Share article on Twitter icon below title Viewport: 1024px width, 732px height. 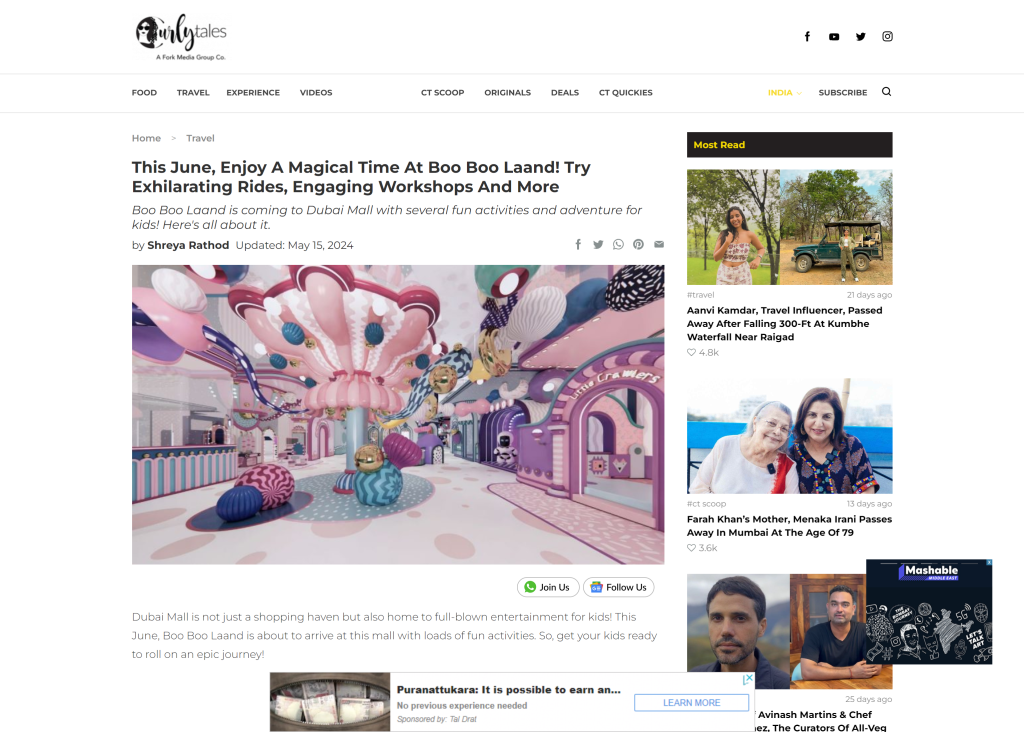tap(598, 244)
